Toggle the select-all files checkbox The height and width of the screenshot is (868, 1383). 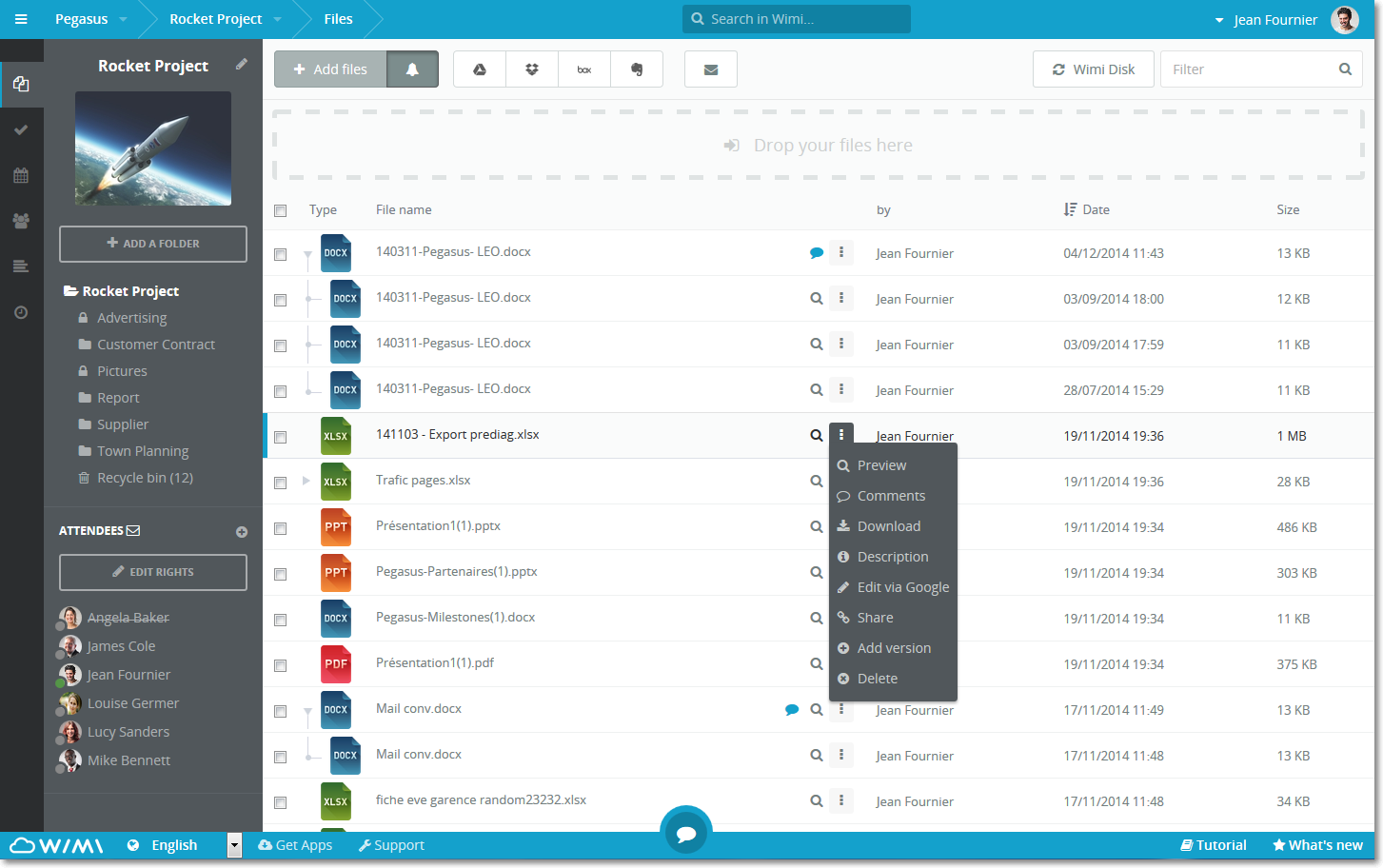click(x=280, y=210)
